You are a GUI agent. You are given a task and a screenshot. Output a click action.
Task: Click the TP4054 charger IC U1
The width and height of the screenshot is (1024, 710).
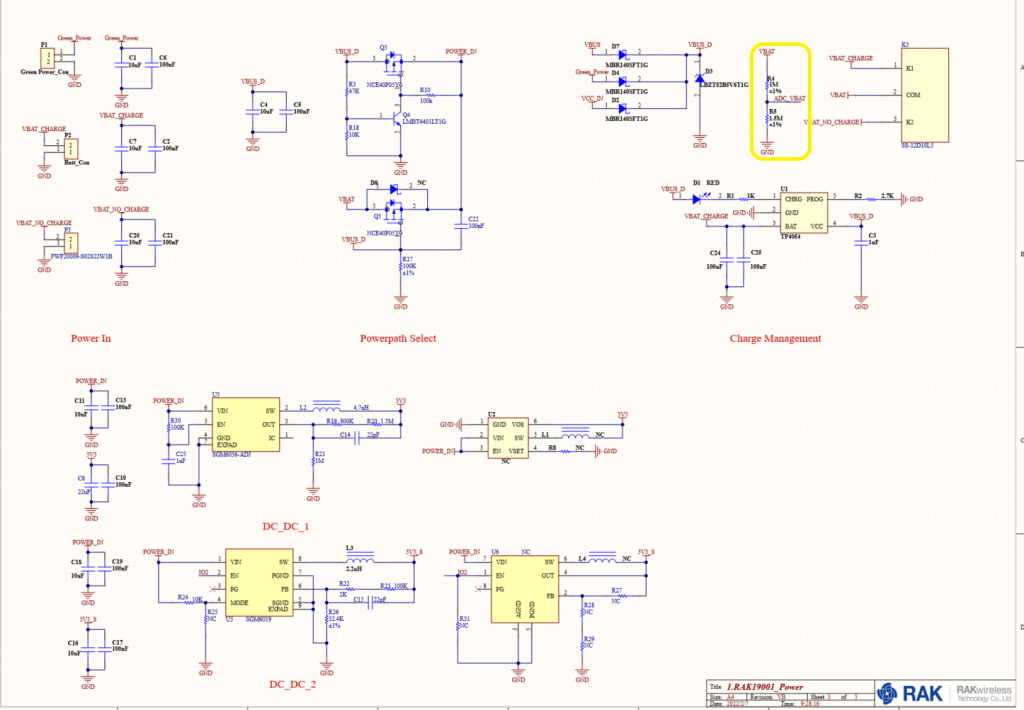804,213
